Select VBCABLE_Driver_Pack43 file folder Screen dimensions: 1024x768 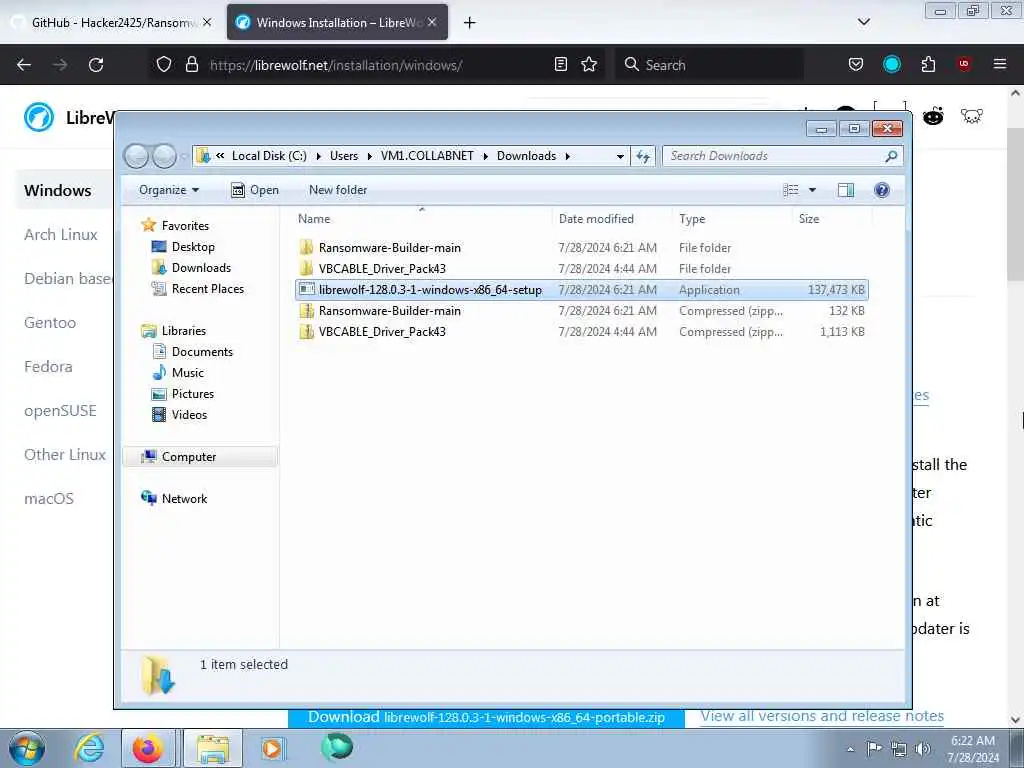tap(582, 268)
